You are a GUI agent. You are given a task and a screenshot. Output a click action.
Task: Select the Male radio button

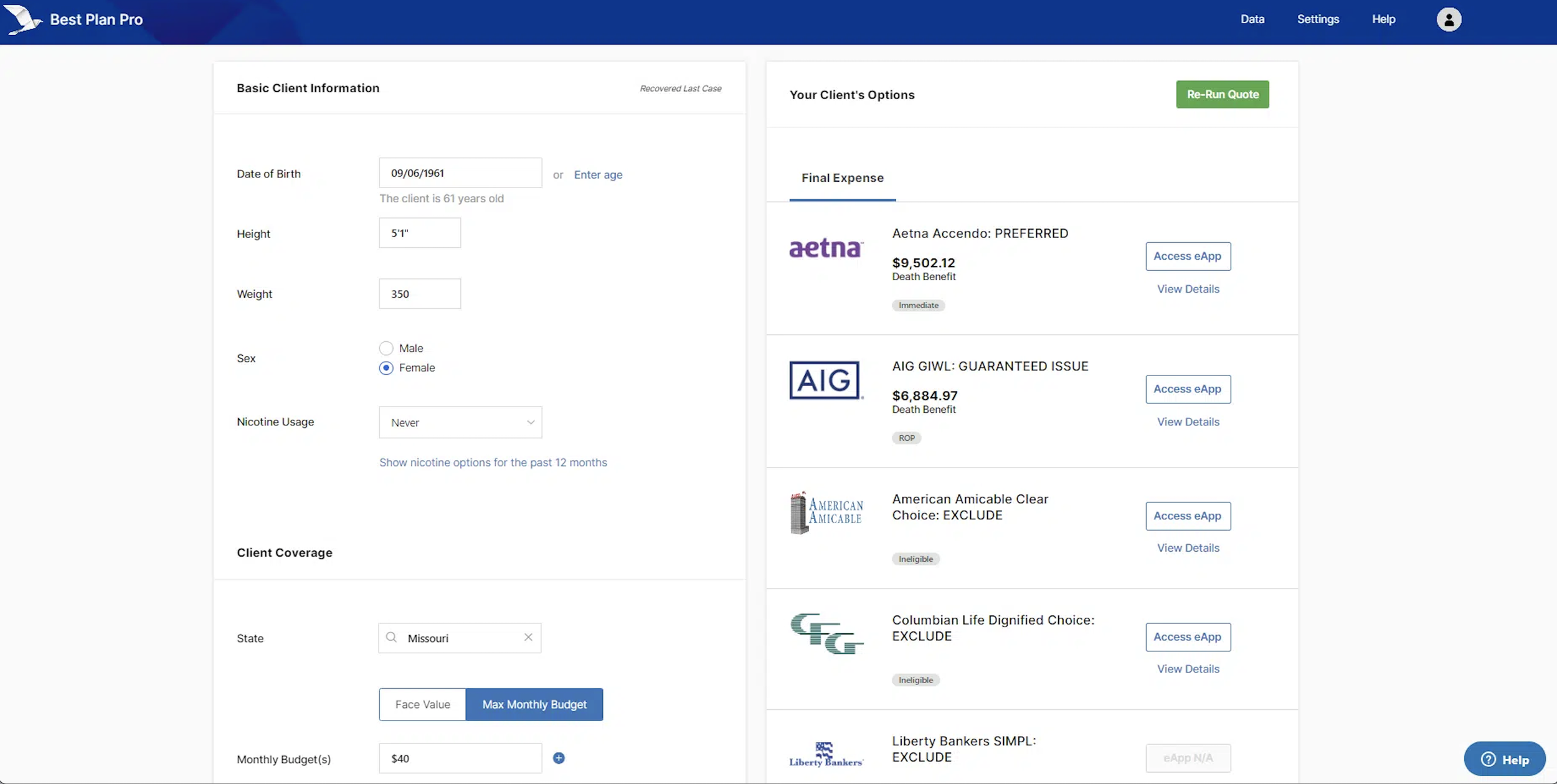pyautogui.click(x=386, y=348)
